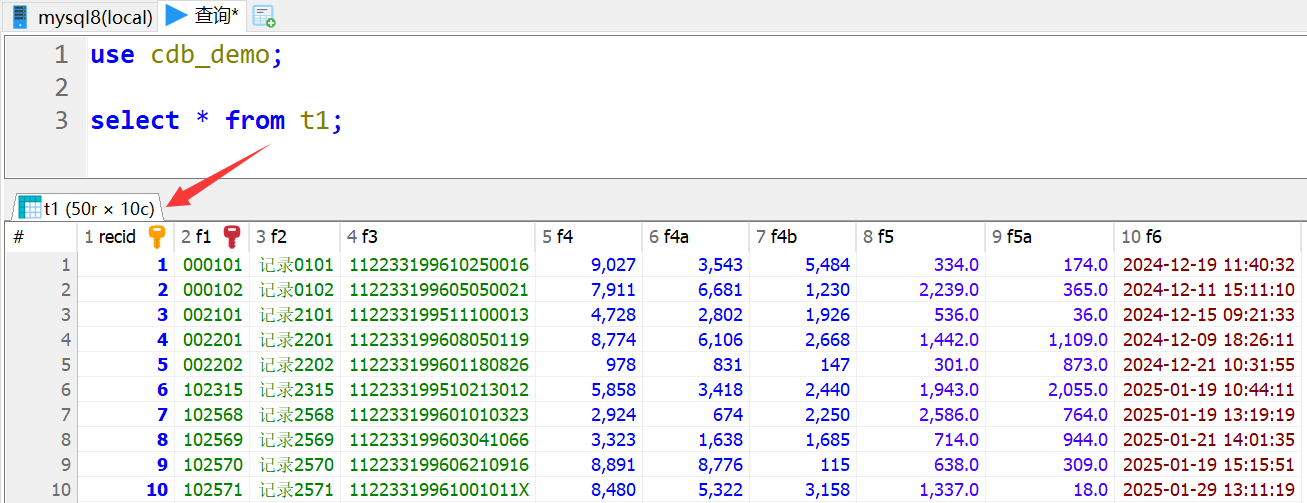This screenshot has height=503, width=1307.
Task: Switch to the 查询* query tab
Action: pyautogui.click(x=217, y=16)
